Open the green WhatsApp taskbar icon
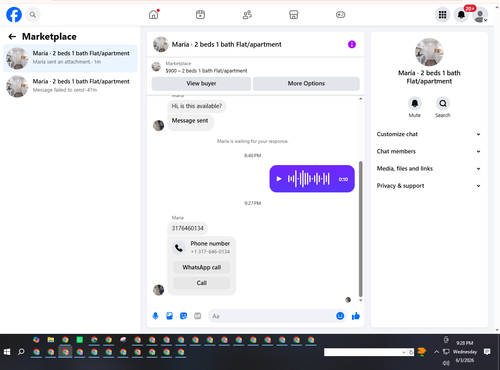This screenshot has width=500, height=370. tap(80, 340)
